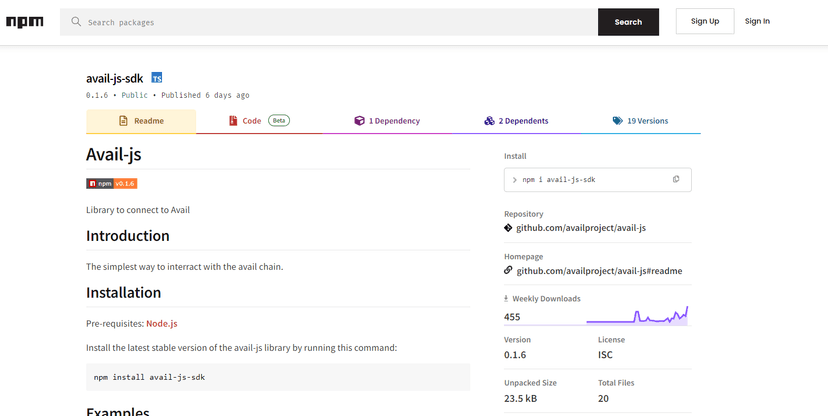Open the 1 Dependency tab
828x416 pixels.
pos(387,121)
